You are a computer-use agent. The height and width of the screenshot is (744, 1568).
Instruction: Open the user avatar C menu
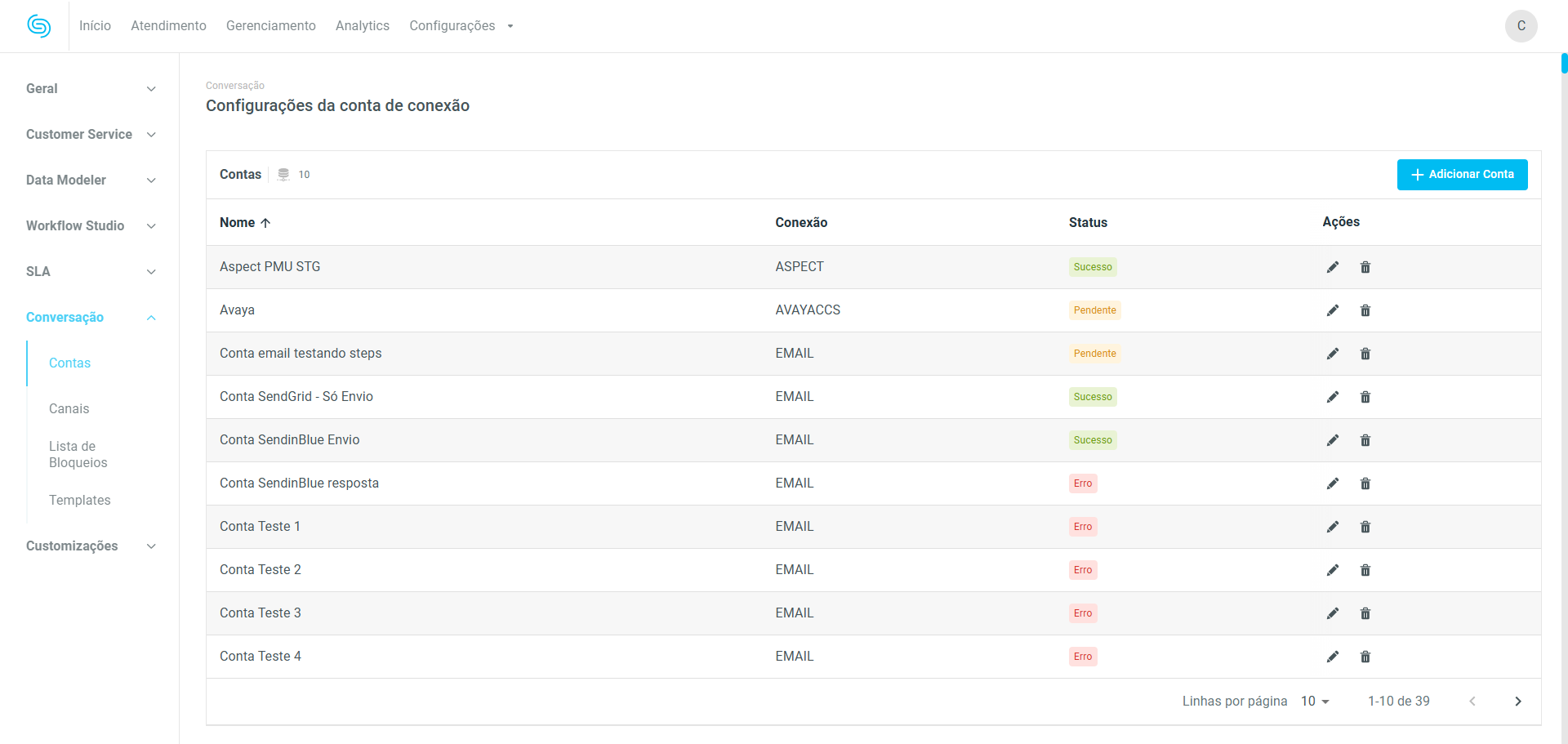1521,26
